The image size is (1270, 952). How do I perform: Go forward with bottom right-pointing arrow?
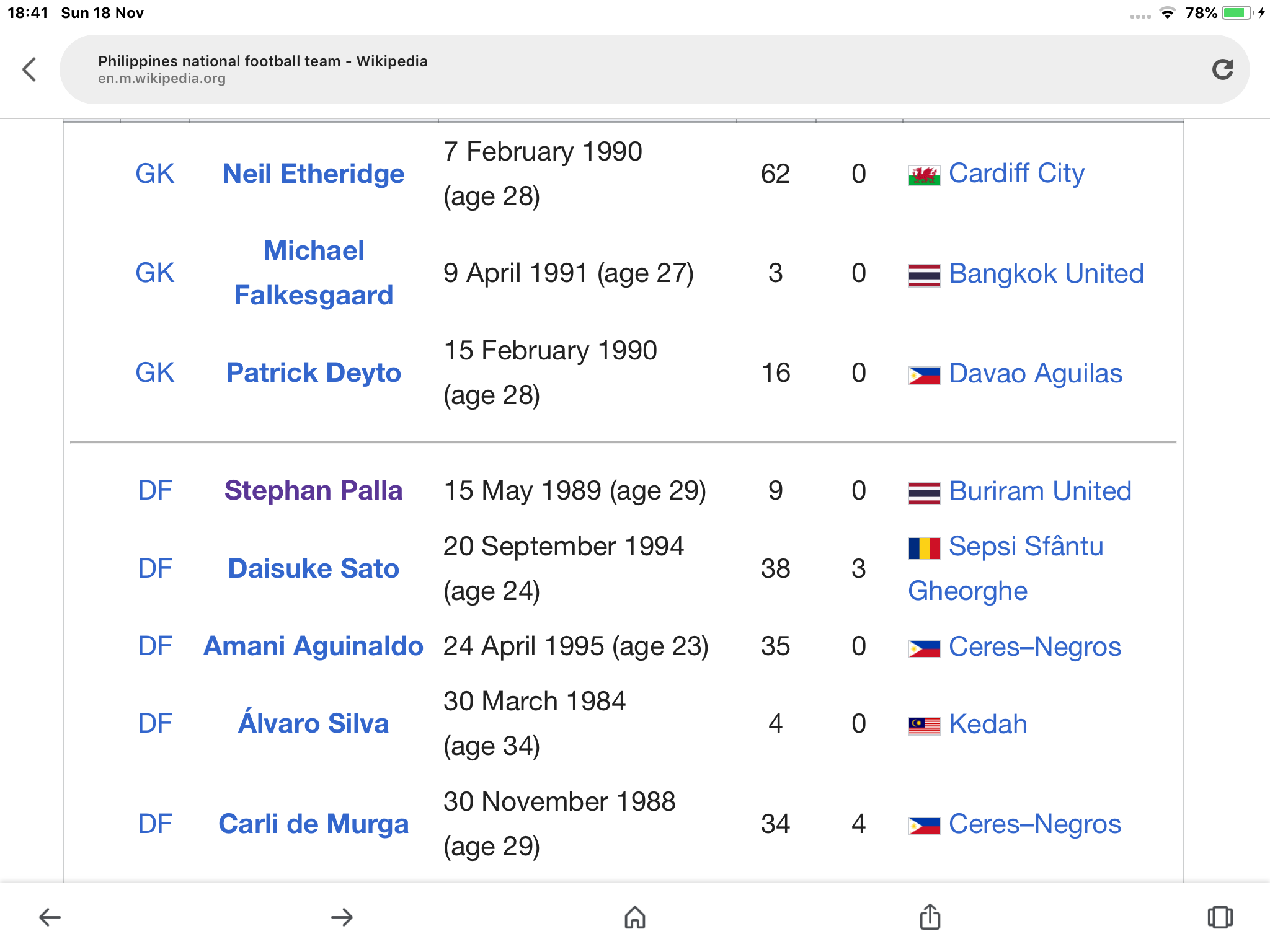342,917
